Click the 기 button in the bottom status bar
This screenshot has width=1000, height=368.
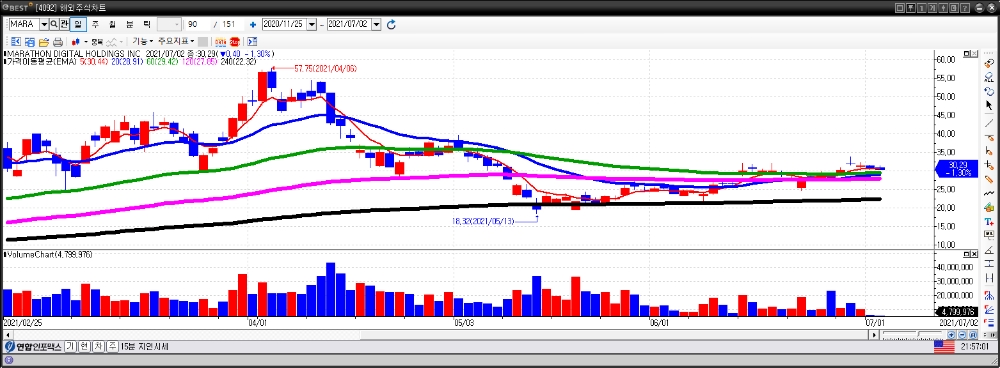coord(70,346)
